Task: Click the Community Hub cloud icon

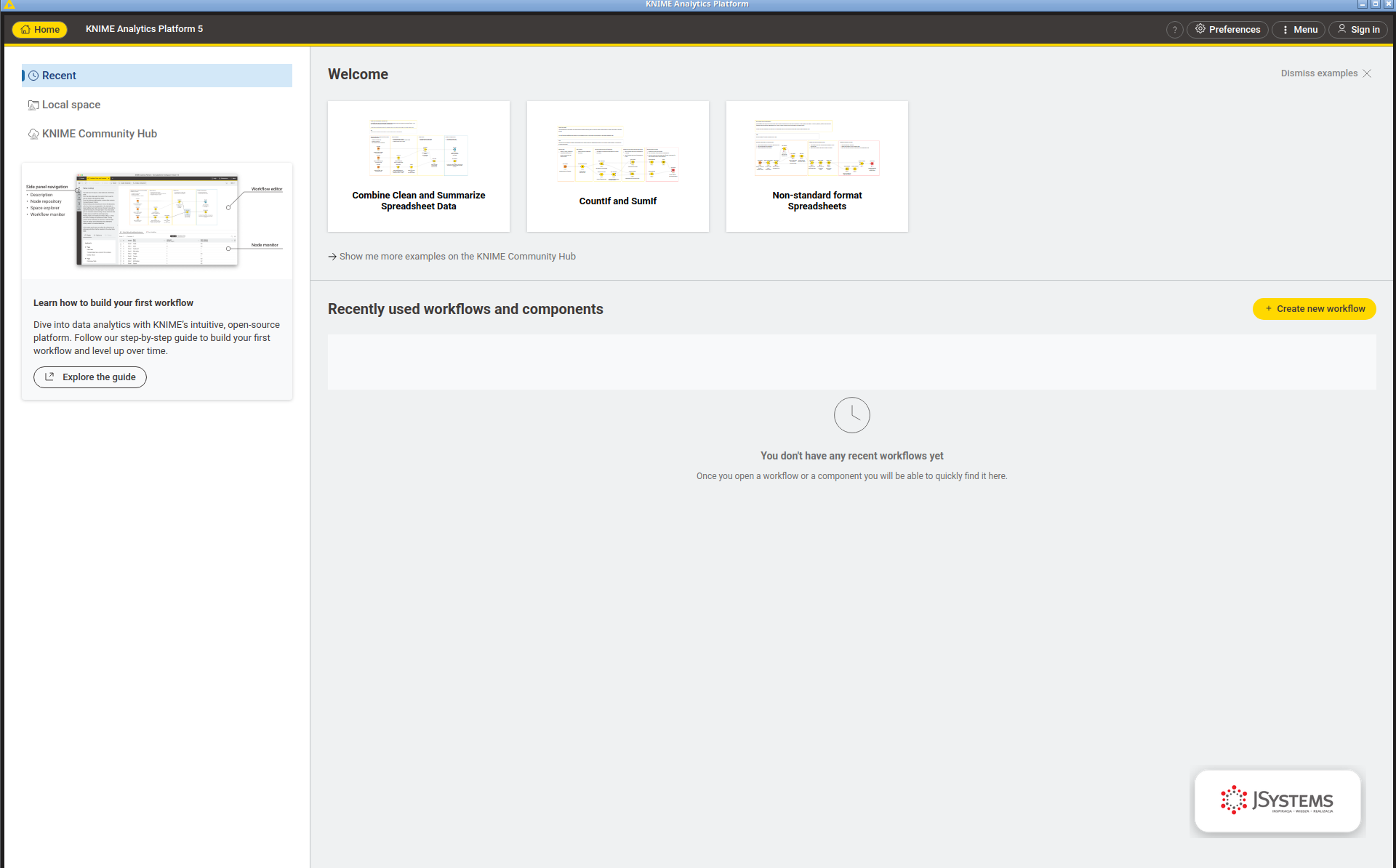Action: click(x=33, y=134)
